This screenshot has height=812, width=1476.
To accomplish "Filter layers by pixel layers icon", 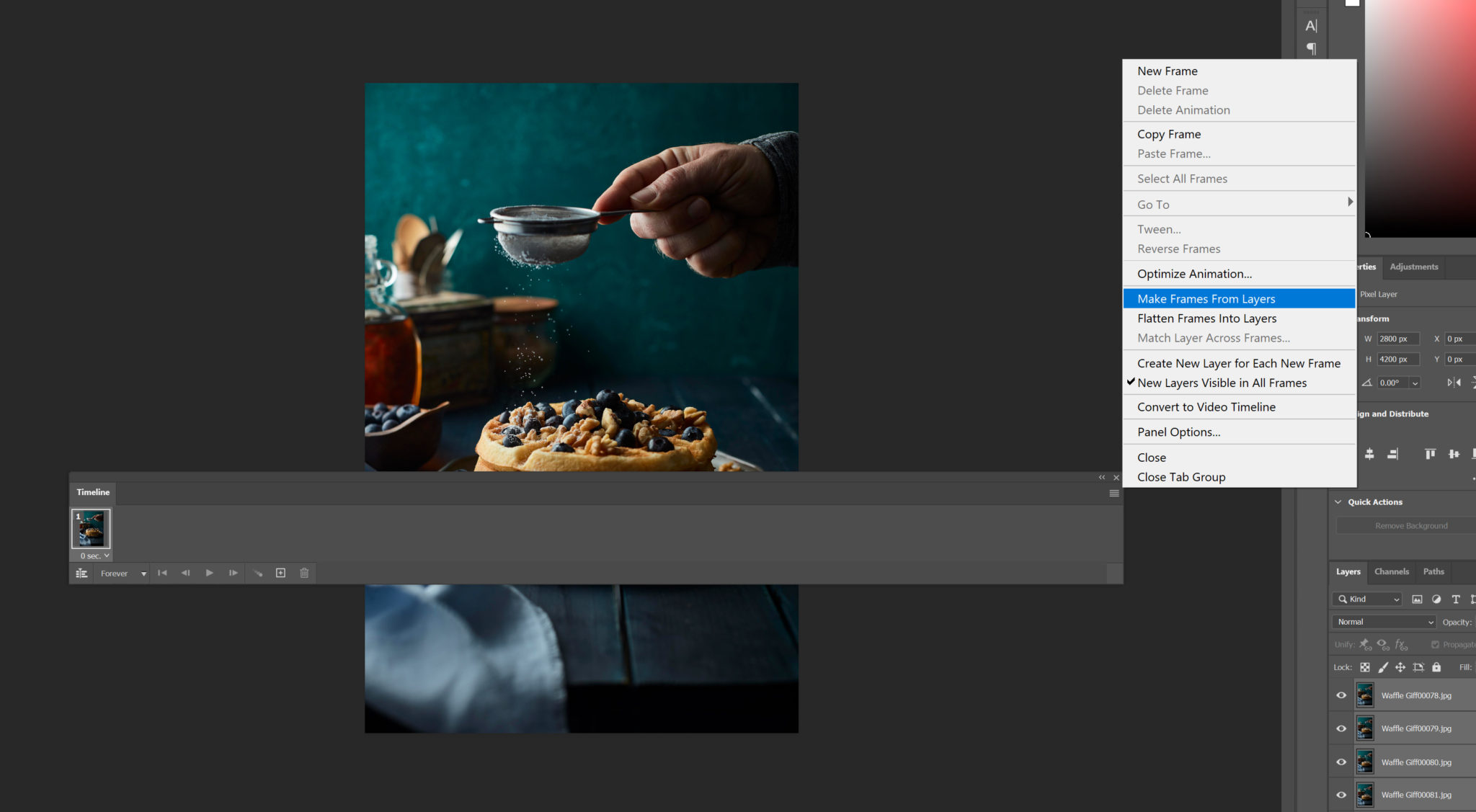I will tap(1417, 599).
